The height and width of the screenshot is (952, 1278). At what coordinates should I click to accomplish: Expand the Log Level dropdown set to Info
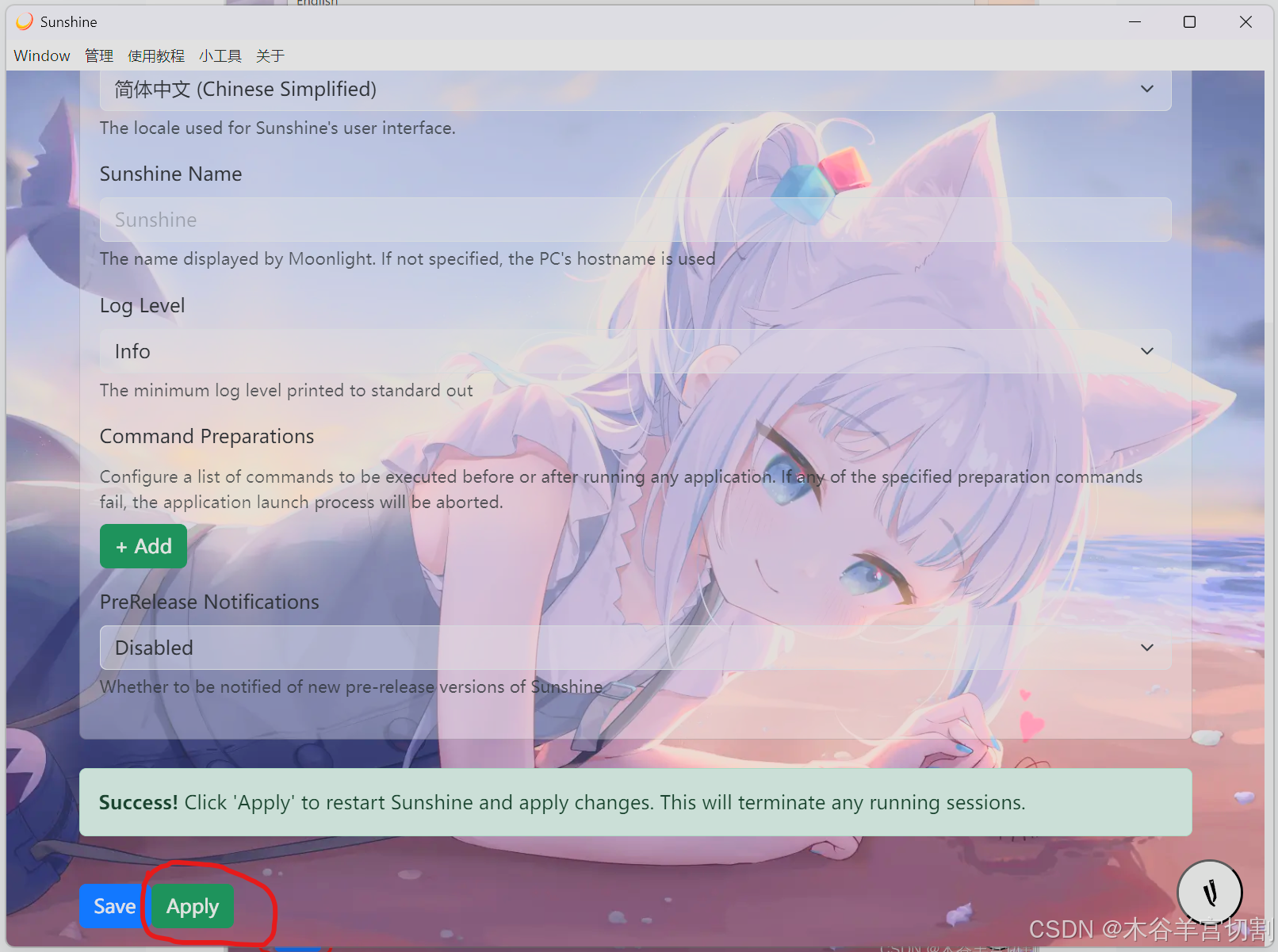point(635,351)
